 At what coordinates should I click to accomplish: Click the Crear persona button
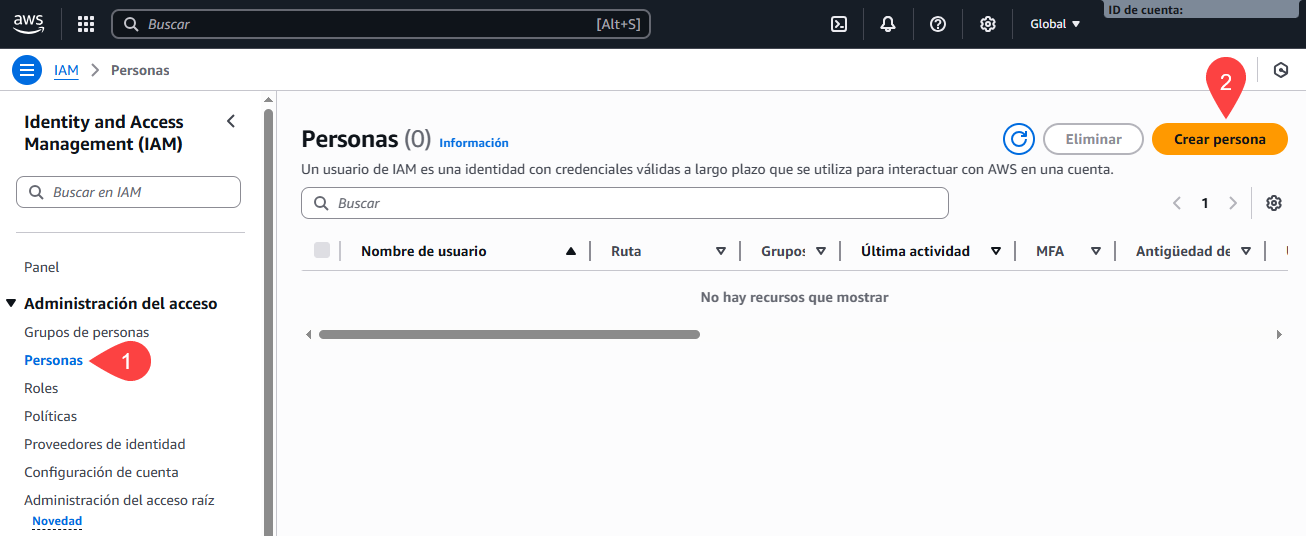point(1219,139)
